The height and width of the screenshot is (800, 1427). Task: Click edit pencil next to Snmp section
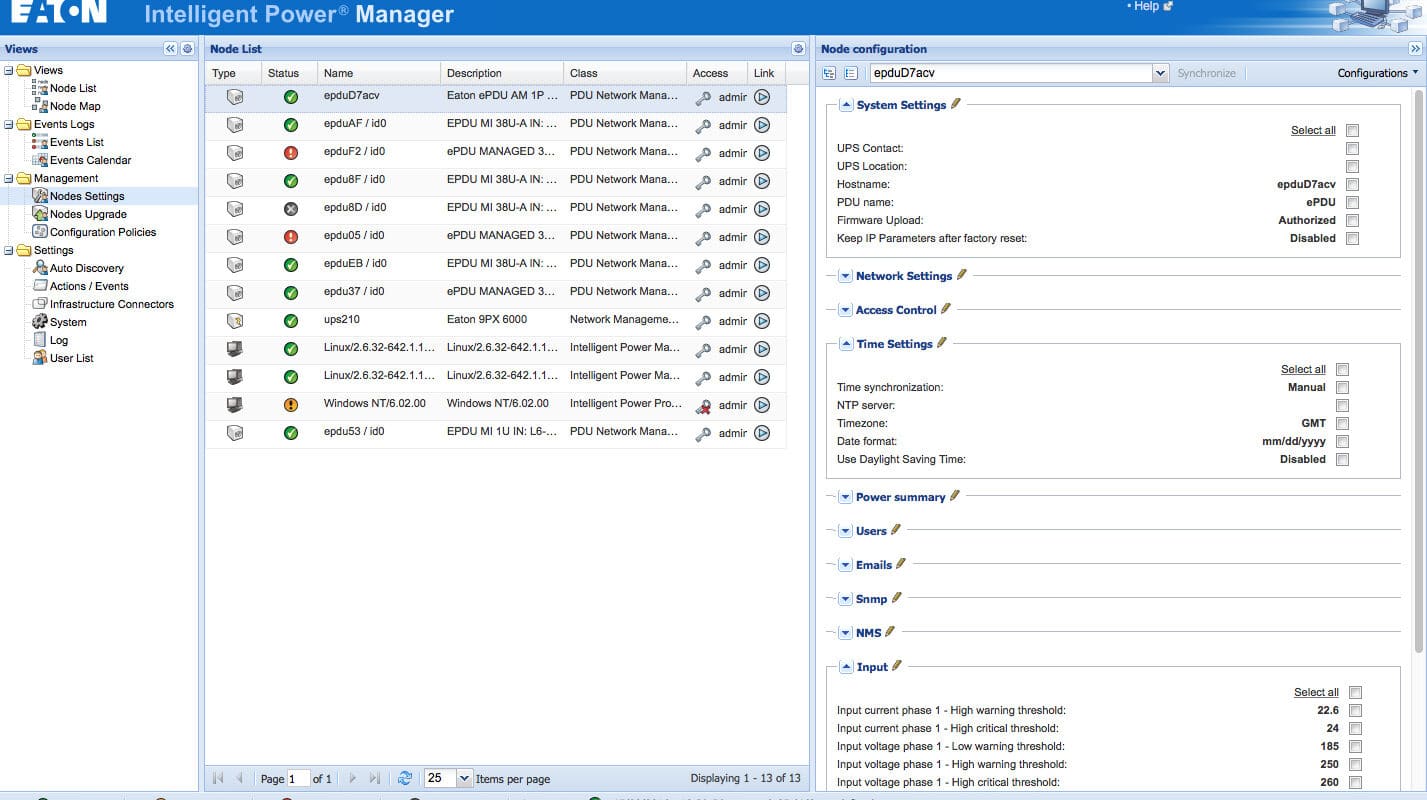click(897, 597)
